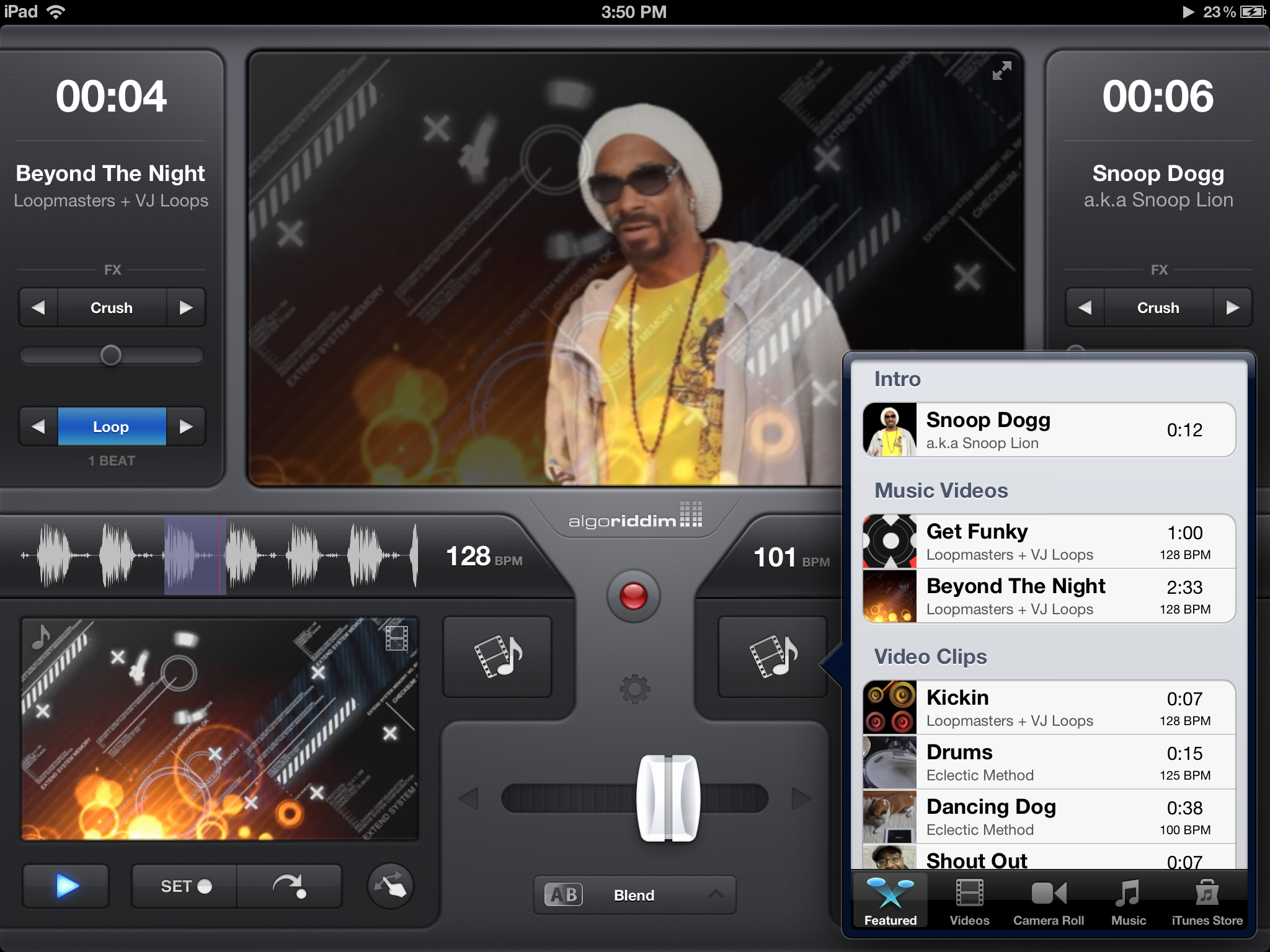
Task: Select previous FX on left deck
Action: 38,307
